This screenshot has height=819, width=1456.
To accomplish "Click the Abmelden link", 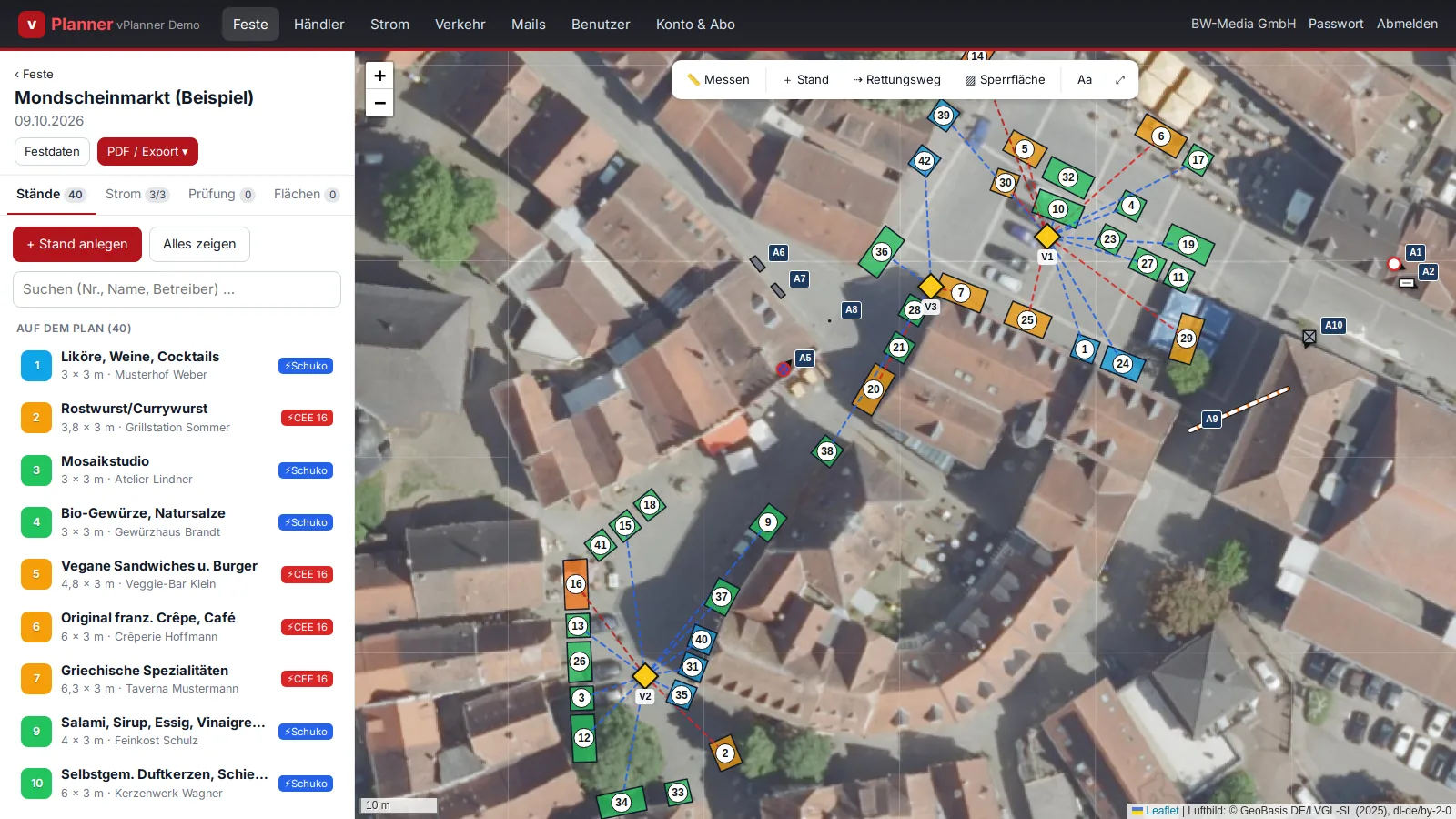I will click(1407, 25).
